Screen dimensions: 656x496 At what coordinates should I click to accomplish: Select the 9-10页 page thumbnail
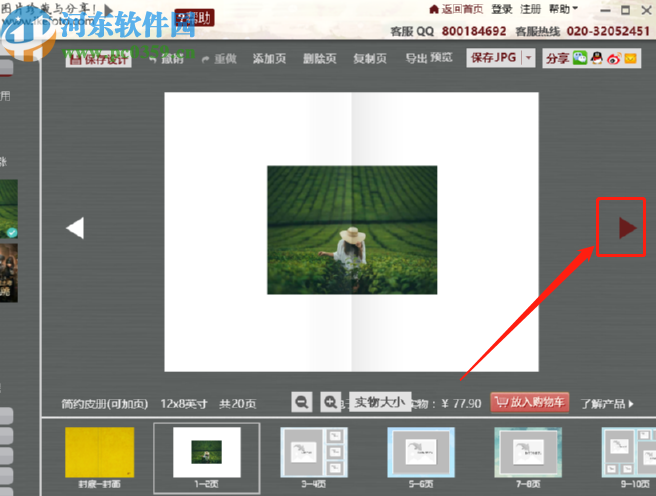[x=629, y=452]
